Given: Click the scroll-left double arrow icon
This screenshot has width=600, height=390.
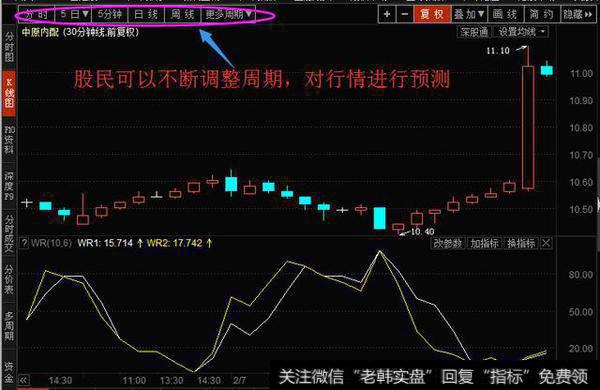Looking at the screenshot, I should [x=24, y=380].
